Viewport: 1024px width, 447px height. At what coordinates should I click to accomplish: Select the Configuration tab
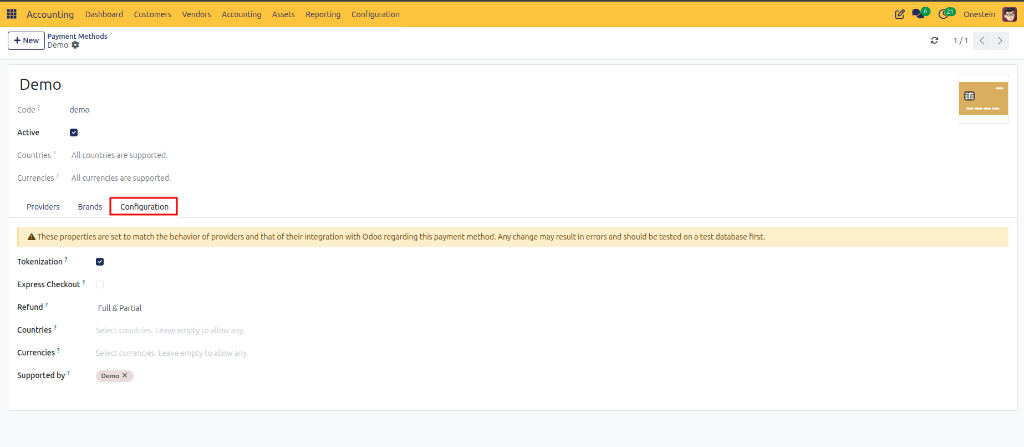(x=144, y=207)
